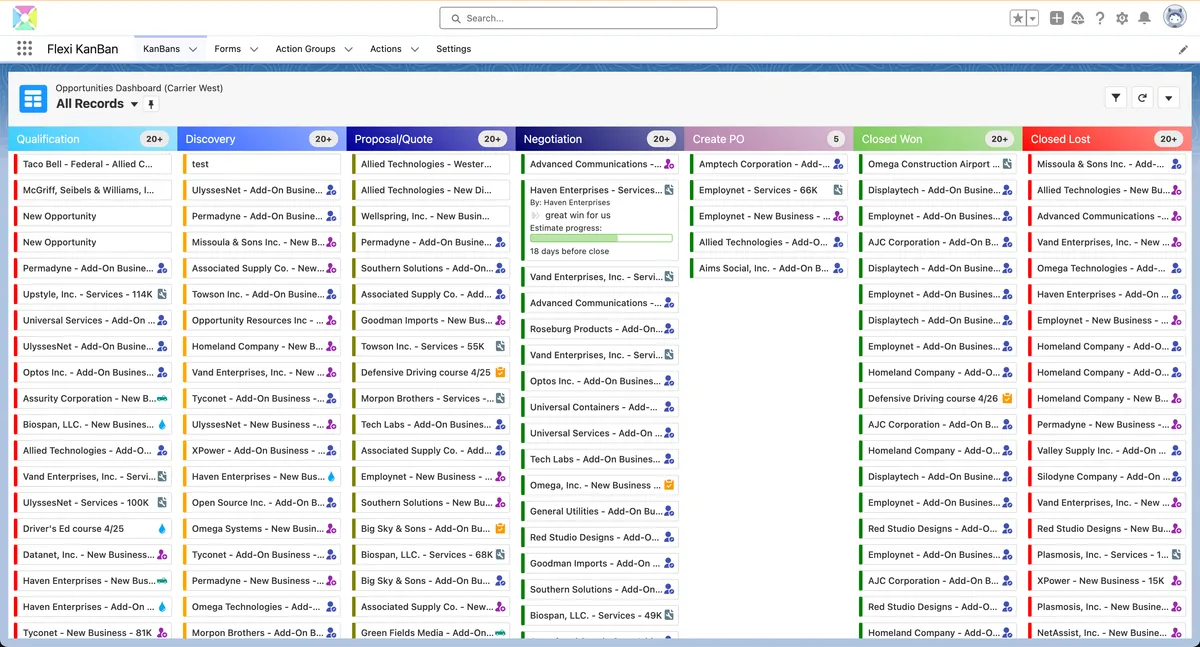Expand the Action Groups tab chevron
Screen dimensions: 1200x647
click(348, 49)
